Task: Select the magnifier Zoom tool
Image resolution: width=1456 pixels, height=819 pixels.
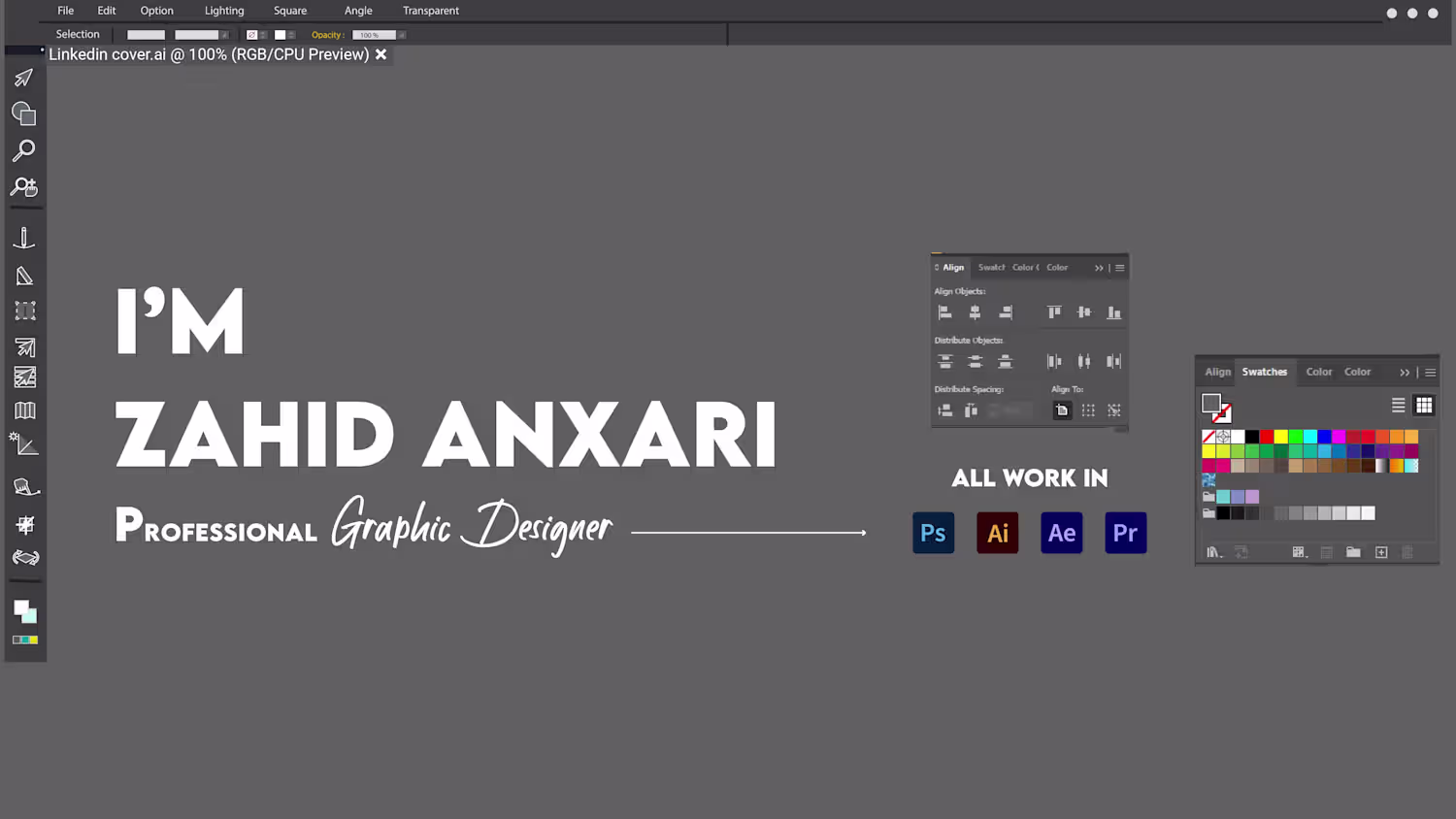Action: (x=24, y=150)
